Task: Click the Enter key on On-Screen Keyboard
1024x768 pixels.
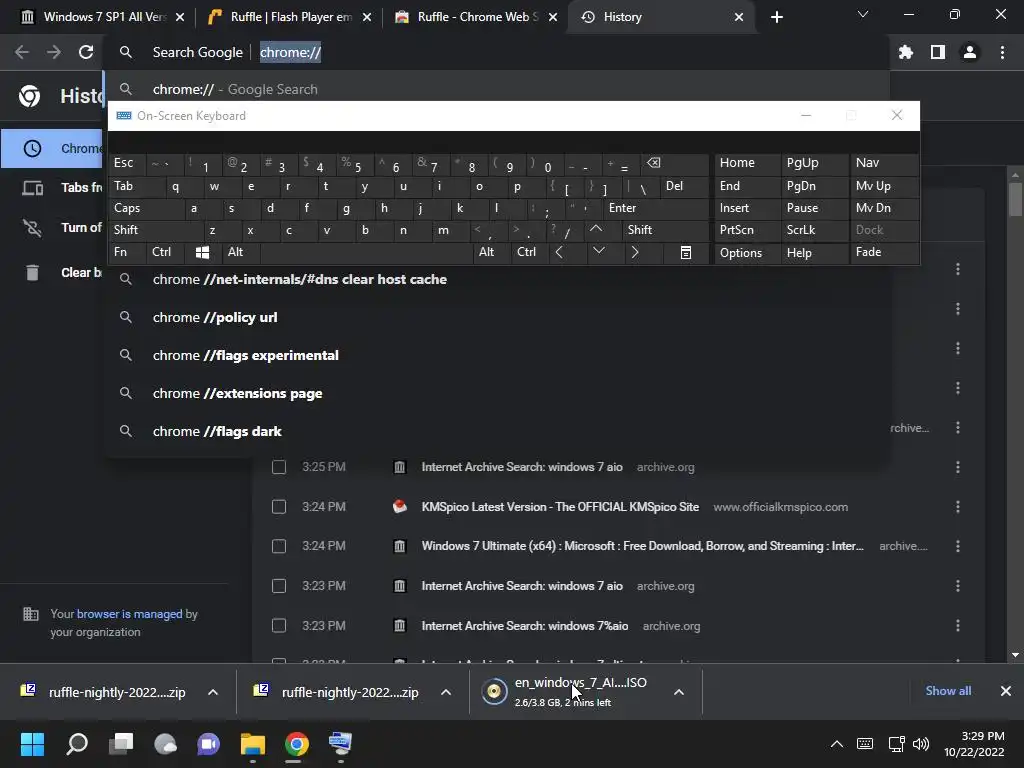Action: [656, 208]
